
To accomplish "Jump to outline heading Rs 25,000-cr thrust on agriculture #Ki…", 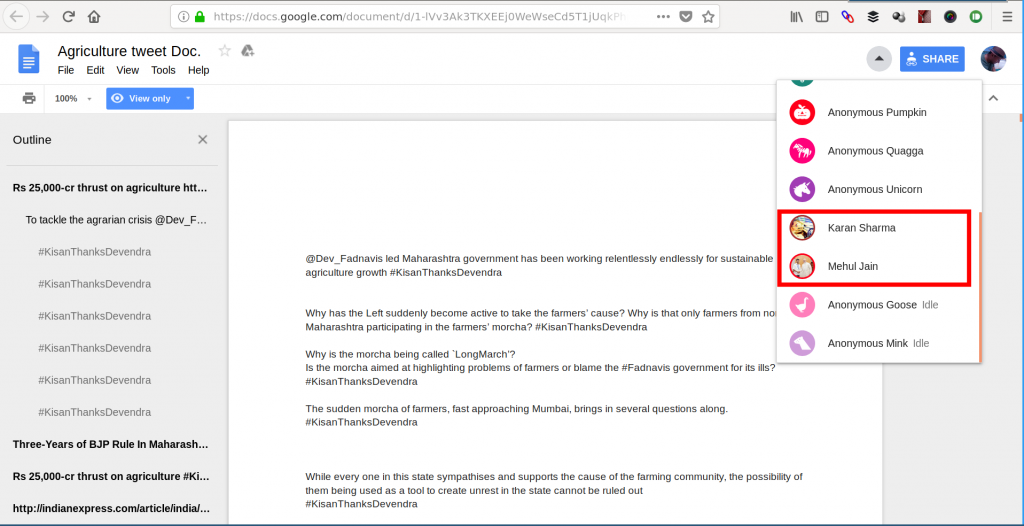I will [111, 476].
